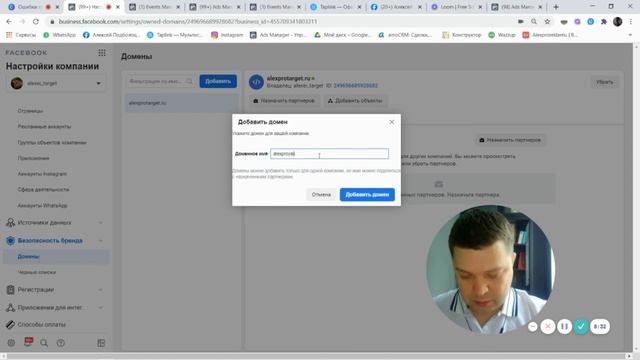Pause the Loom recording
Viewport: 640px width, 360px height.
tap(564, 326)
